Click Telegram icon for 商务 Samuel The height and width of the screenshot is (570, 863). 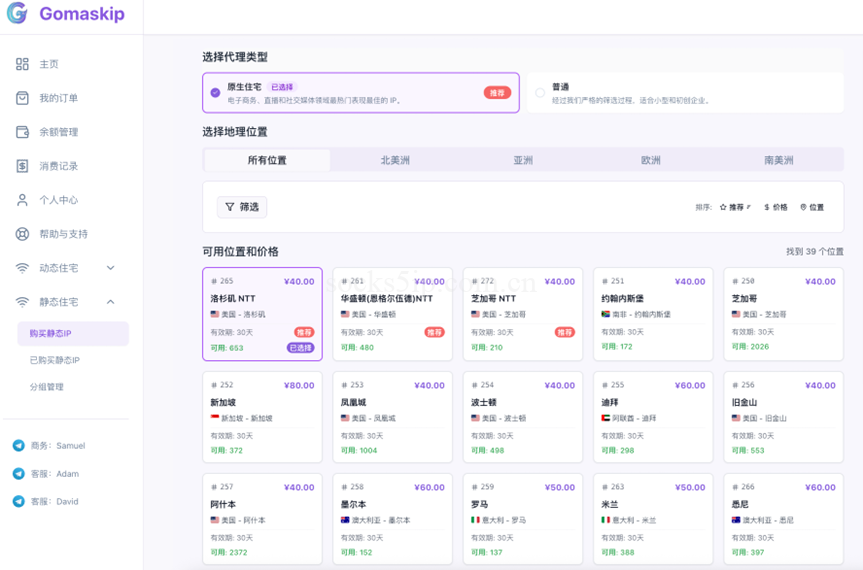tap(18, 446)
